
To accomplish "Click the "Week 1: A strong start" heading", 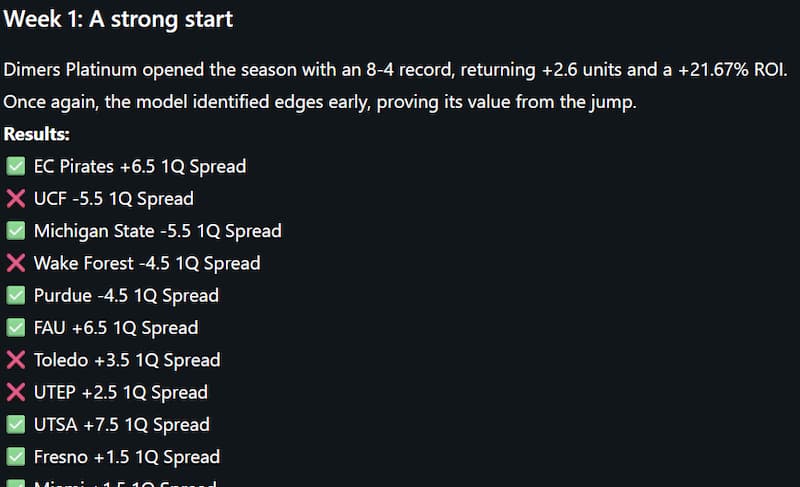I will point(118,20).
